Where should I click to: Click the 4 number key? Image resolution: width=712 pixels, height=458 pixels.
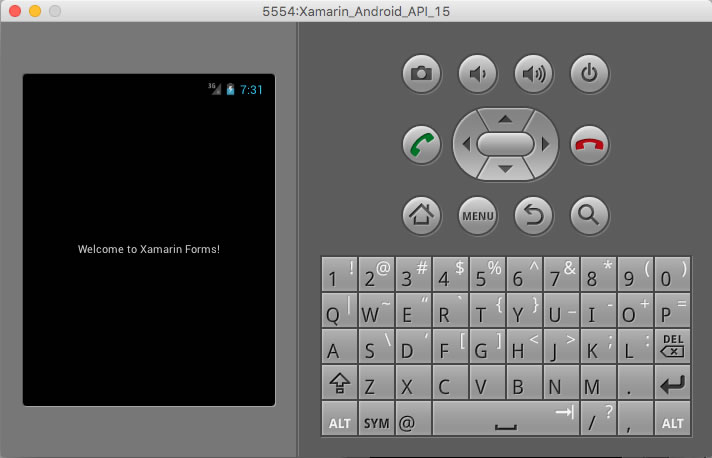[450, 274]
